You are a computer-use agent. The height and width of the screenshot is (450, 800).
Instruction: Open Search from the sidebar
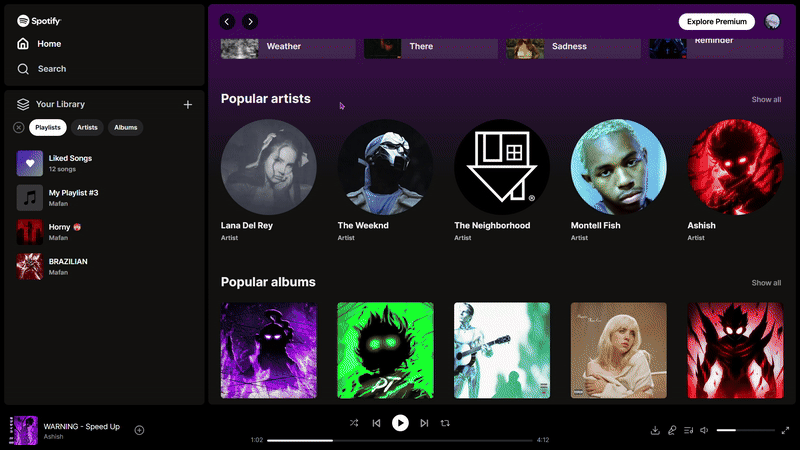41,69
